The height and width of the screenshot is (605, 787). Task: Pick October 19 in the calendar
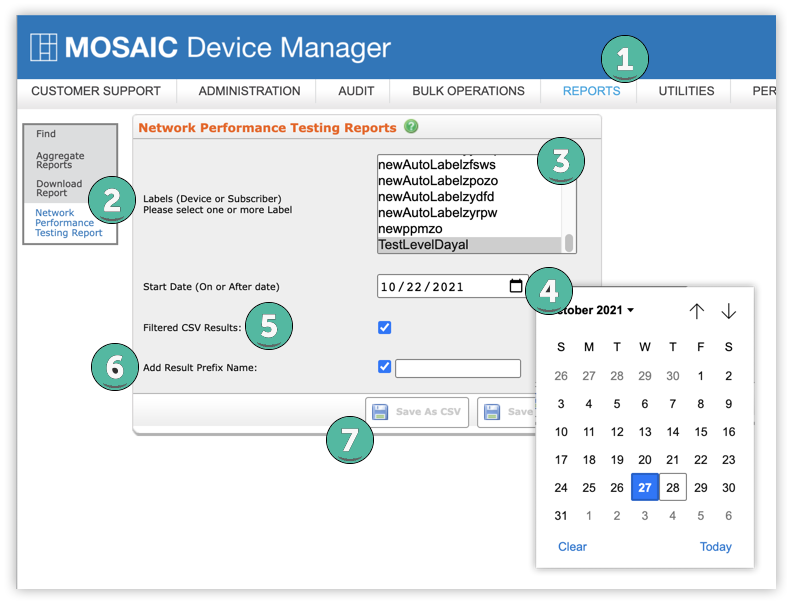click(617, 459)
